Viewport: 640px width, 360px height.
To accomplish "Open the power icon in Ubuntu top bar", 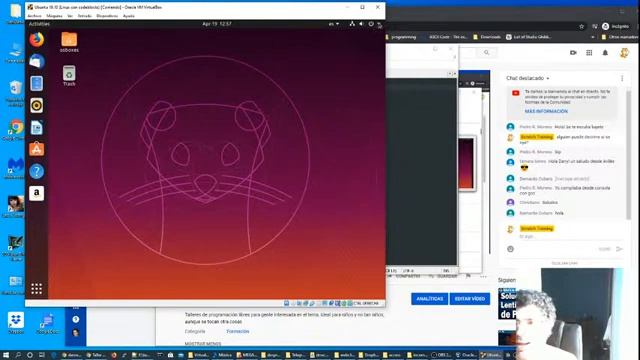I will click(371, 24).
